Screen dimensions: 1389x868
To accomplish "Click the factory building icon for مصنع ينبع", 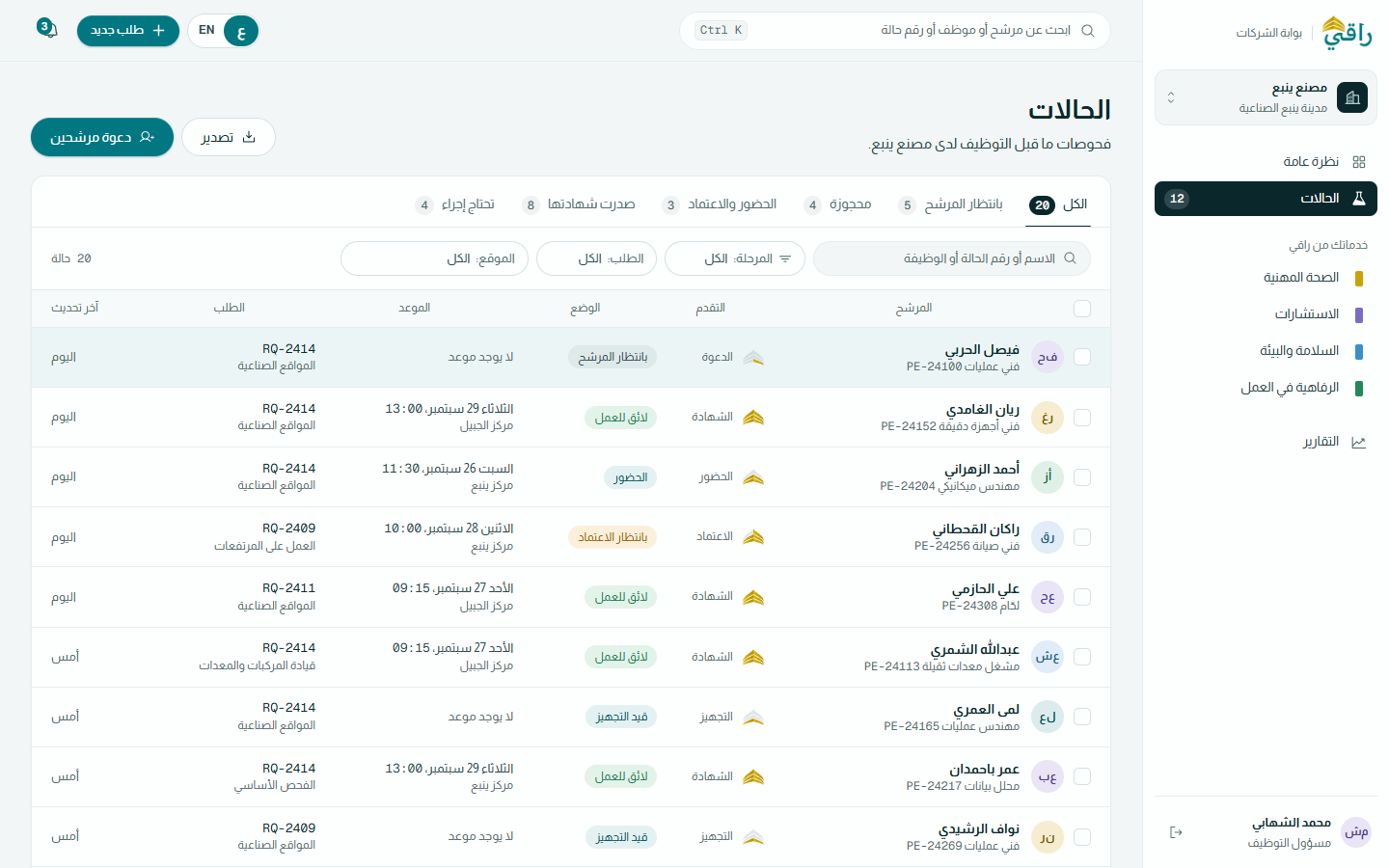I will (x=1352, y=97).
